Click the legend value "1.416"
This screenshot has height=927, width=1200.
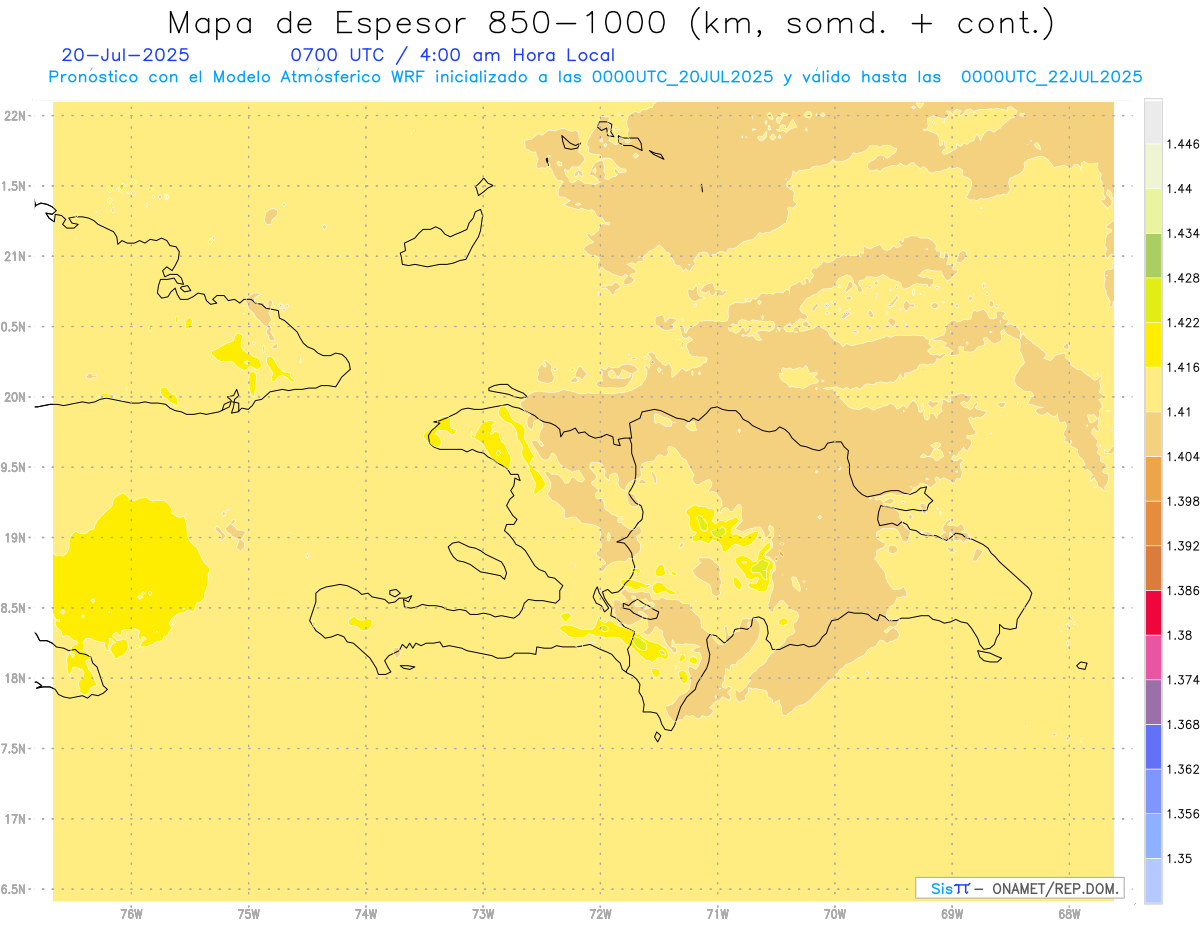click(x=1185, y=367)
